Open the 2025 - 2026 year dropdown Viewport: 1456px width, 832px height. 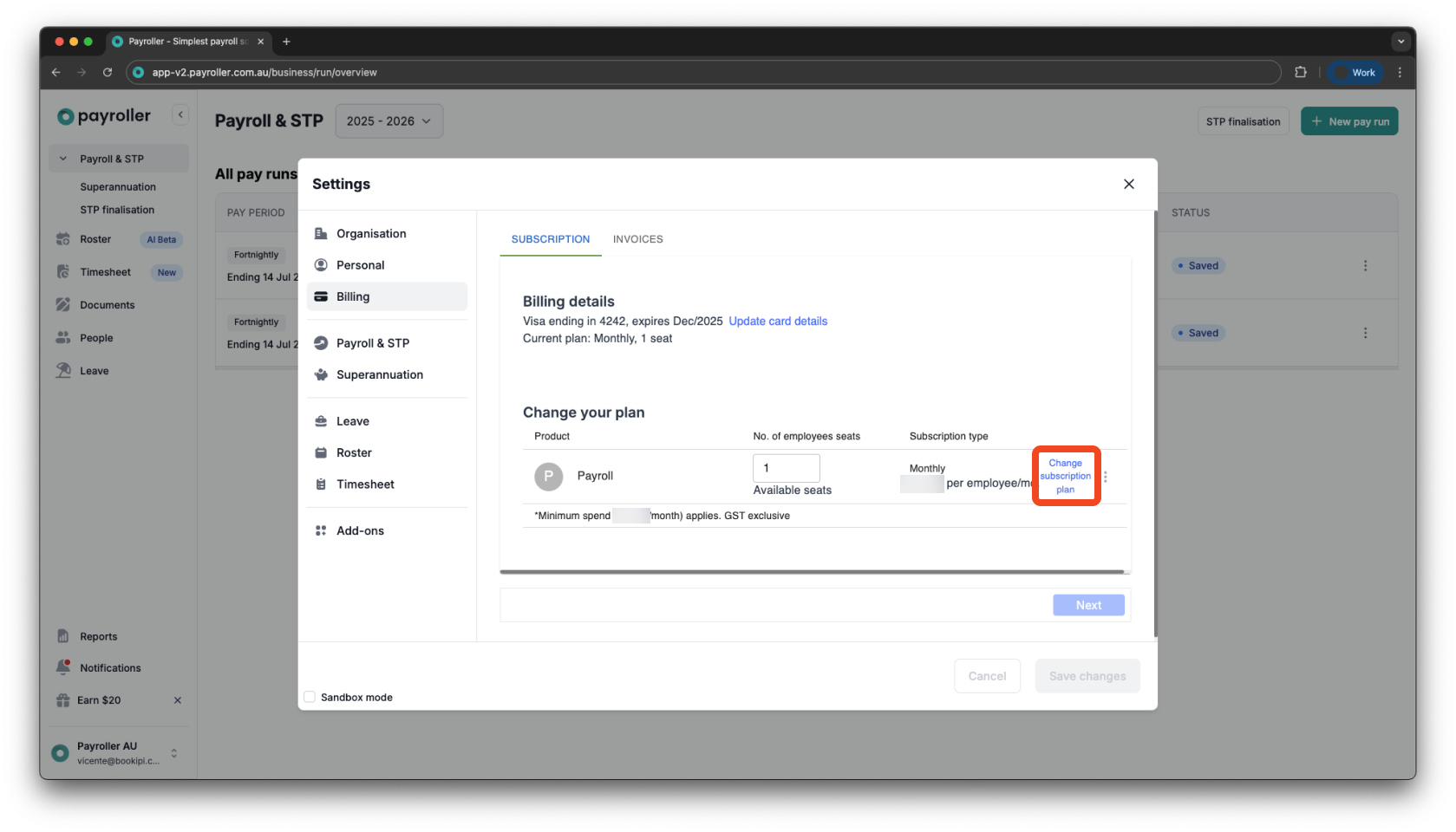point(388,120)
